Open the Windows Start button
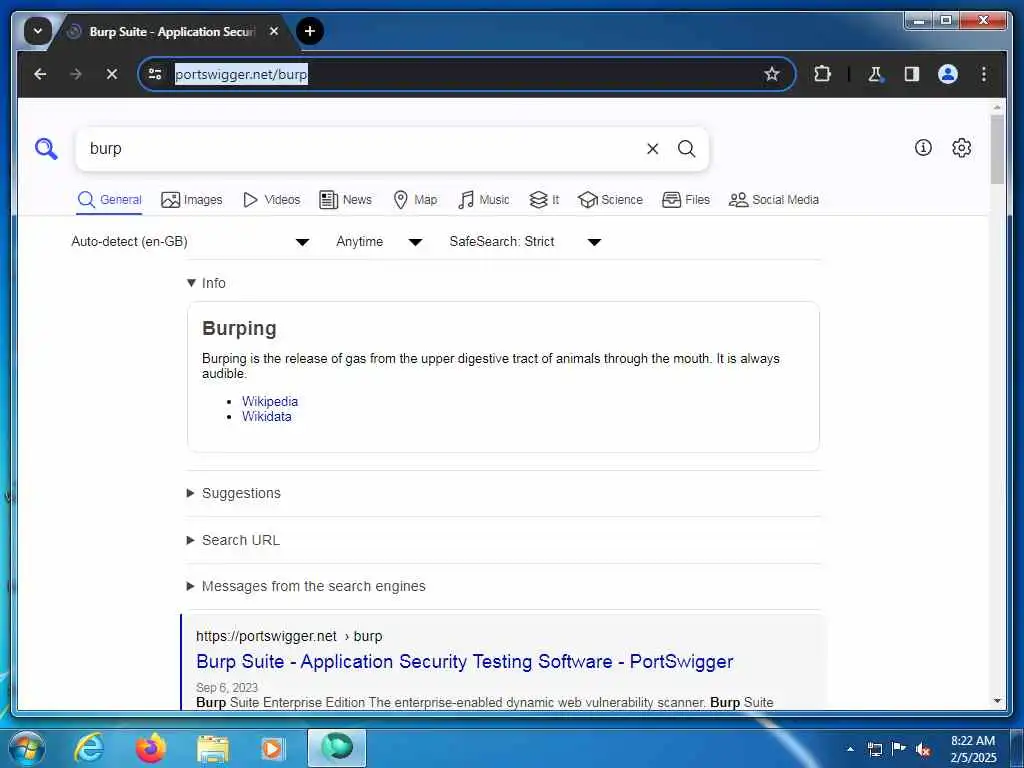The height and width of the screenshot is (768, 1024). 27,748
